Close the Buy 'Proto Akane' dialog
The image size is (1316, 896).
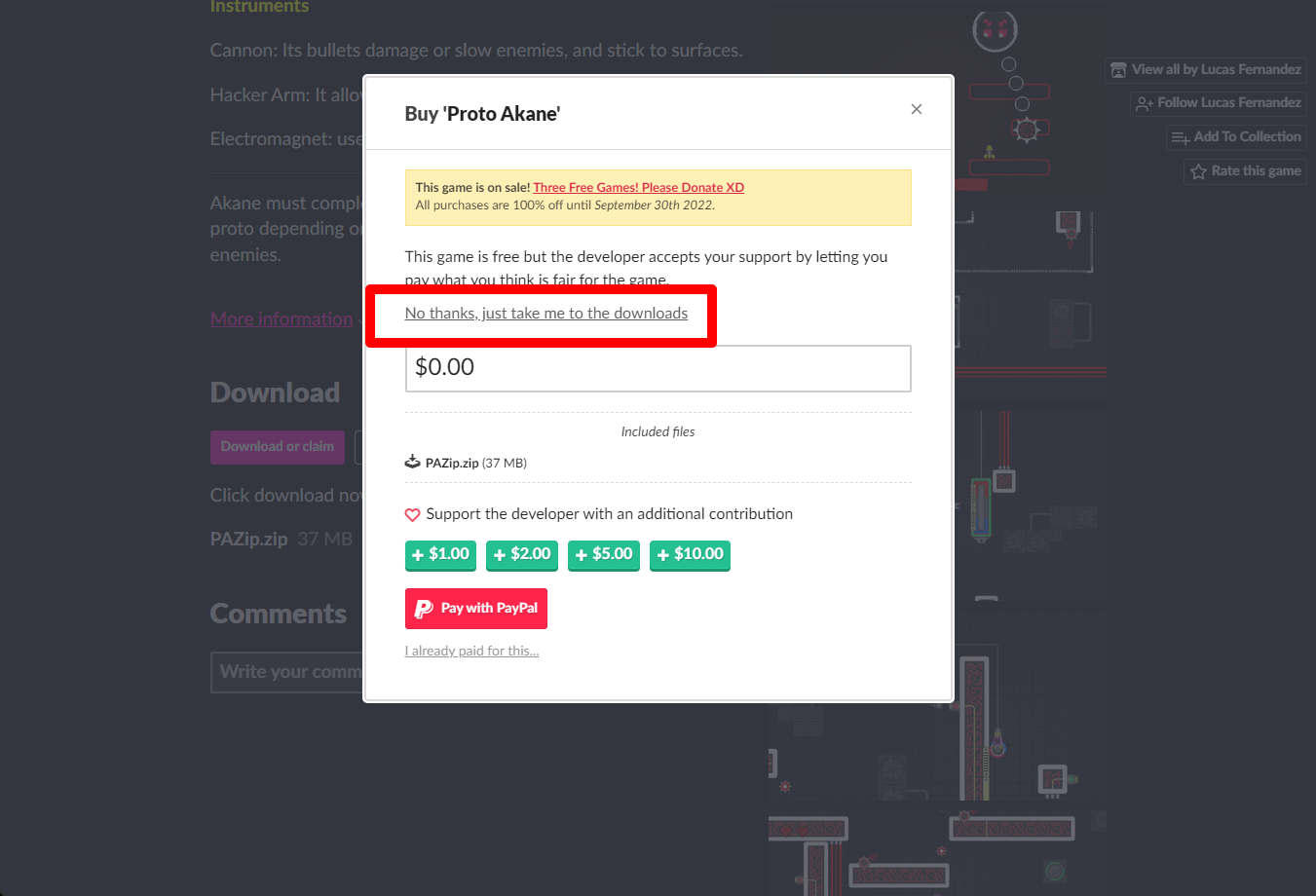pyautogui.click(x=916, y=109)
